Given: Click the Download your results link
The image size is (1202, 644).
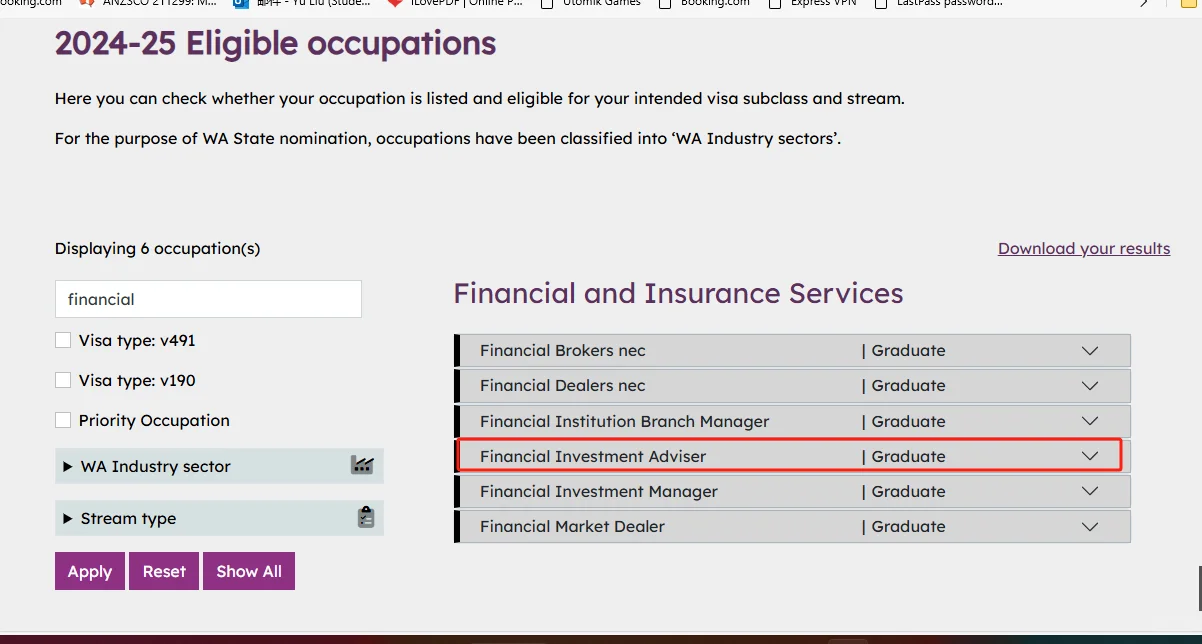Looking at the screenshot, I should (1084, 248).
